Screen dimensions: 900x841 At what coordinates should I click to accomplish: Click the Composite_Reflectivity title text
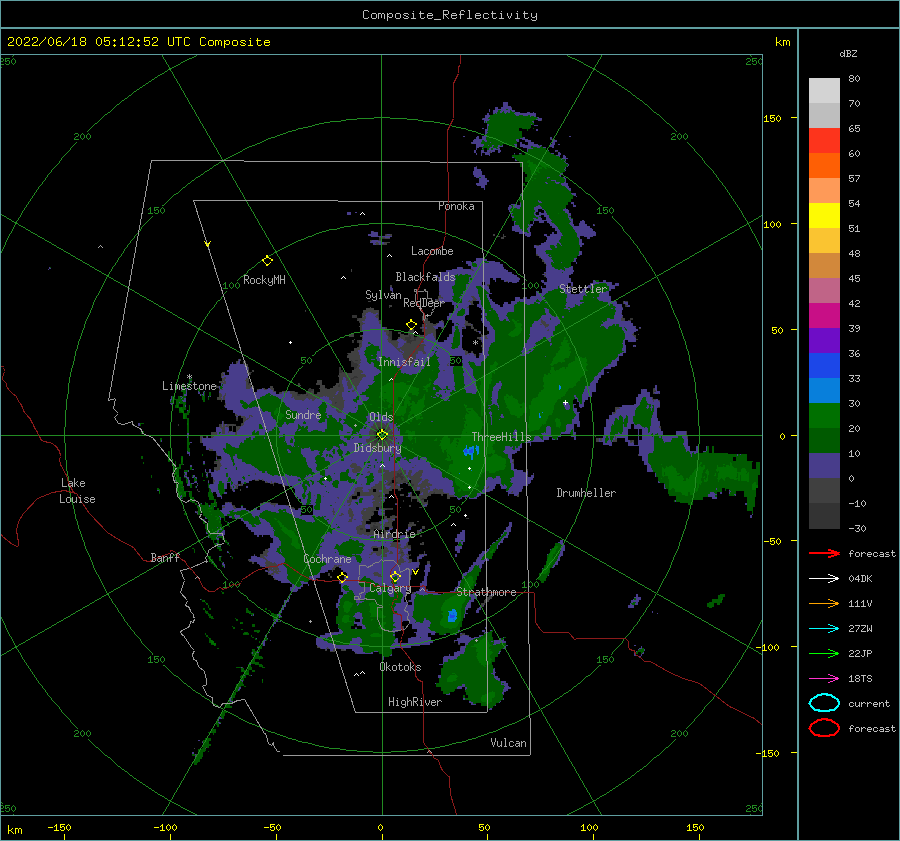click(450, 15)
